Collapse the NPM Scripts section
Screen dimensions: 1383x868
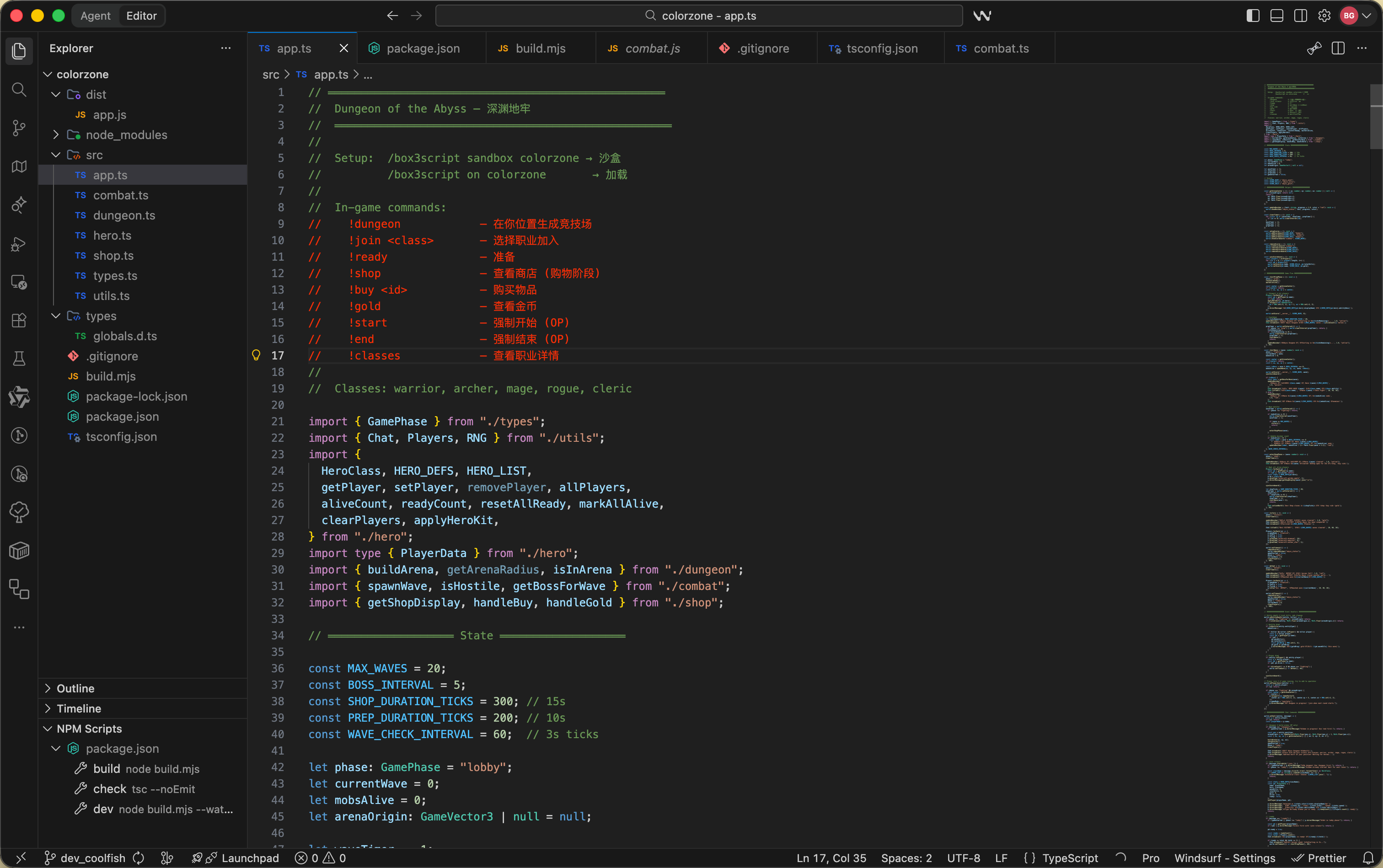tap(143, 728)
